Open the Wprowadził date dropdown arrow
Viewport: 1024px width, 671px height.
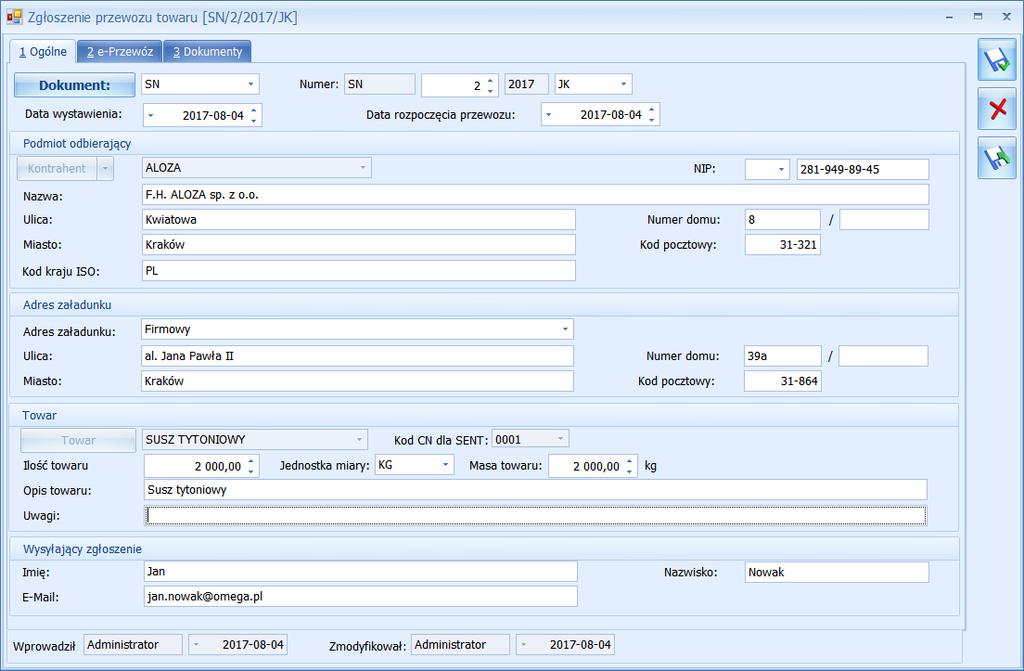(x=195, y=645)
